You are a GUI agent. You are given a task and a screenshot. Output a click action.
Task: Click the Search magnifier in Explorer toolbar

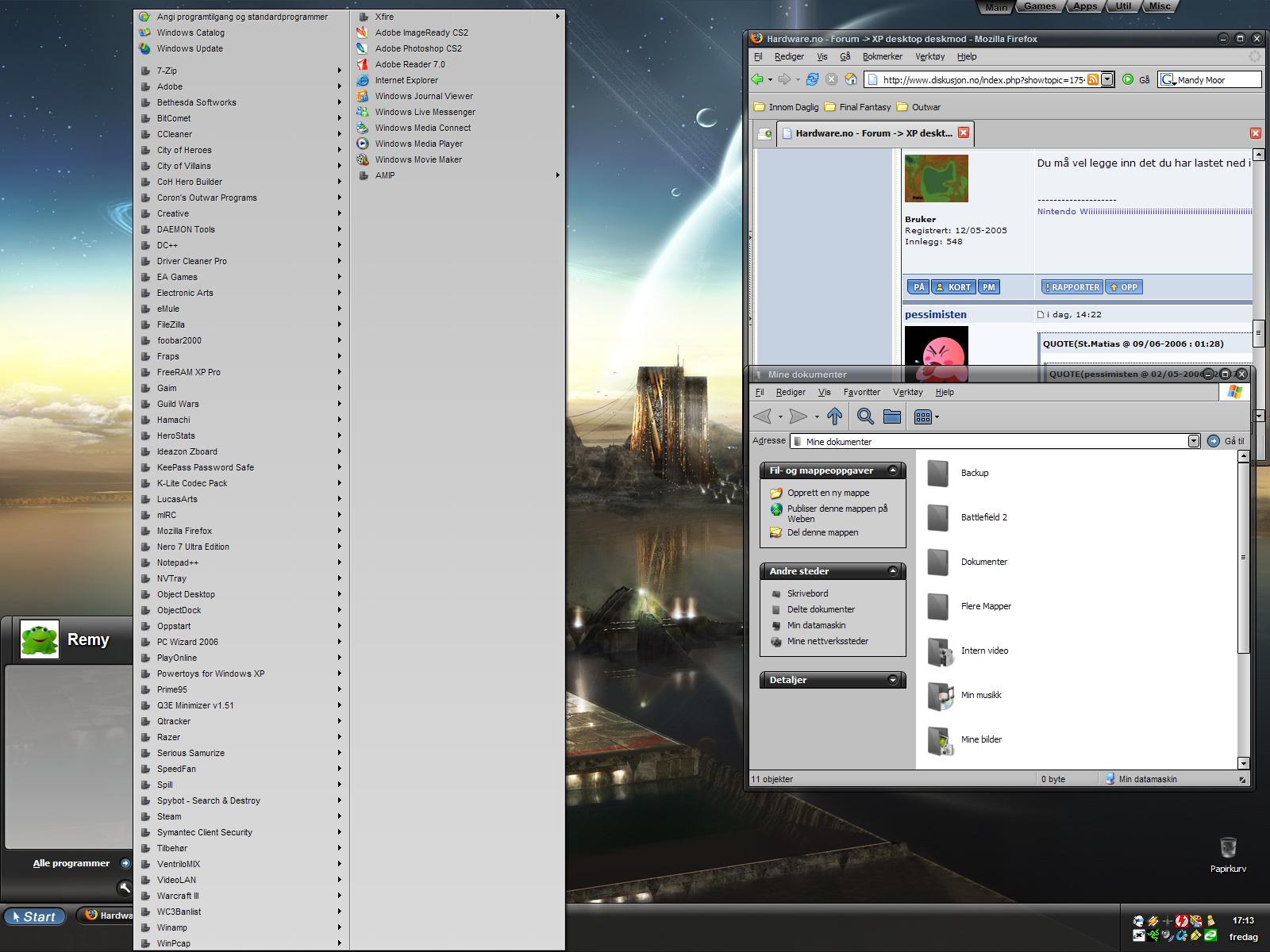[865, 416]
